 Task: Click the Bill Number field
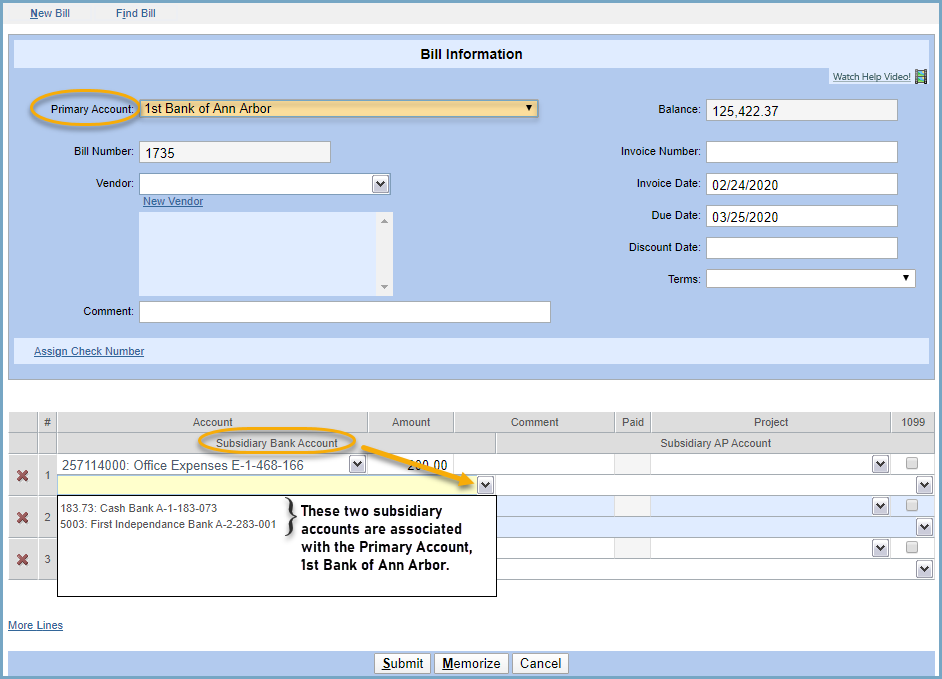235,152
